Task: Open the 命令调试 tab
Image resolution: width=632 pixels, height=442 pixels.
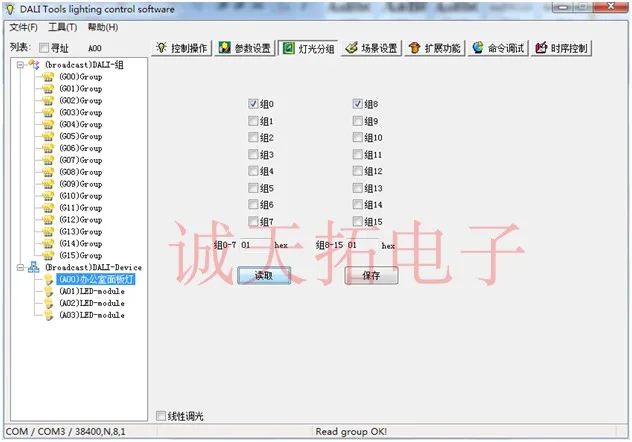Action: click(498, 48)
